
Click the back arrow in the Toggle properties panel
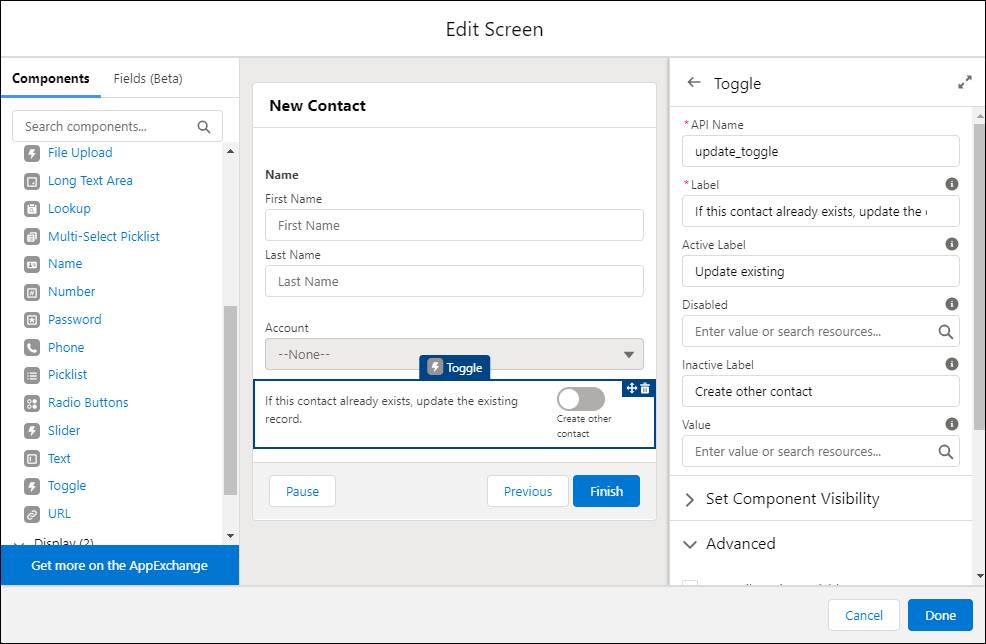coord(694,84)
